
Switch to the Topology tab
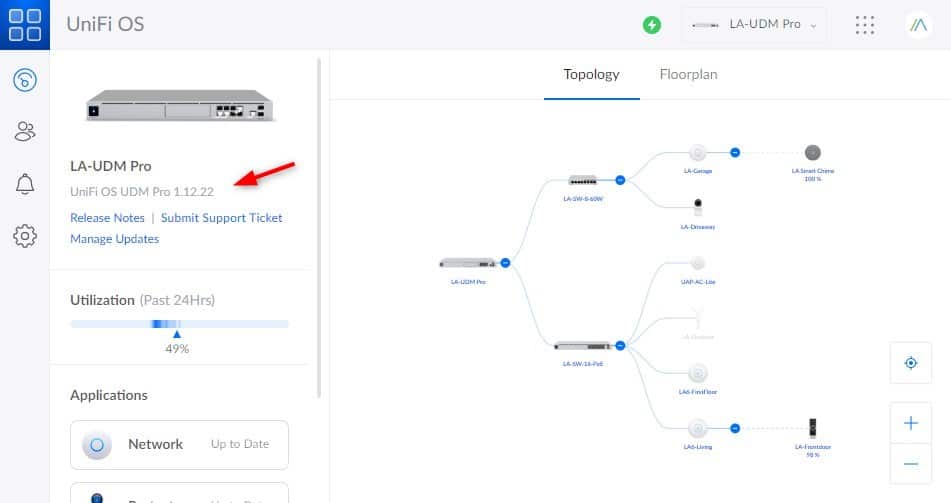tap(591, 75)
